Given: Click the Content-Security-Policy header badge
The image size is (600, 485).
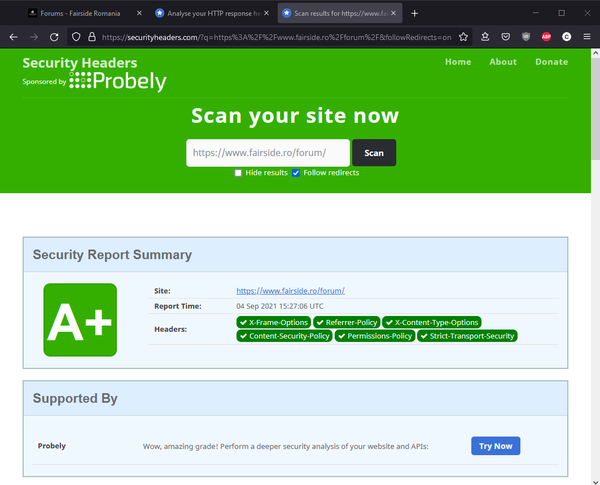Looking at the screenshot, I should 284,336.
